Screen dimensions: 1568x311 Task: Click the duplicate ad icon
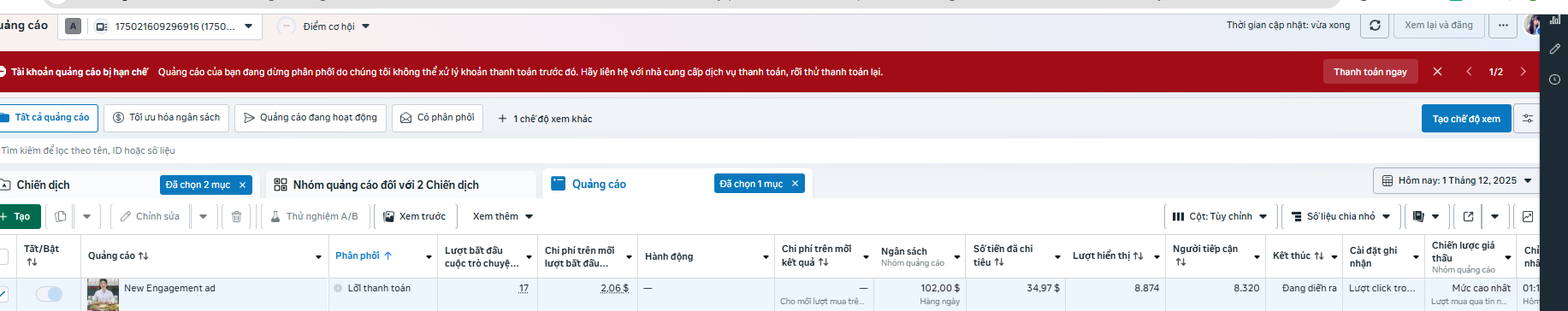[x=60, y=216]
